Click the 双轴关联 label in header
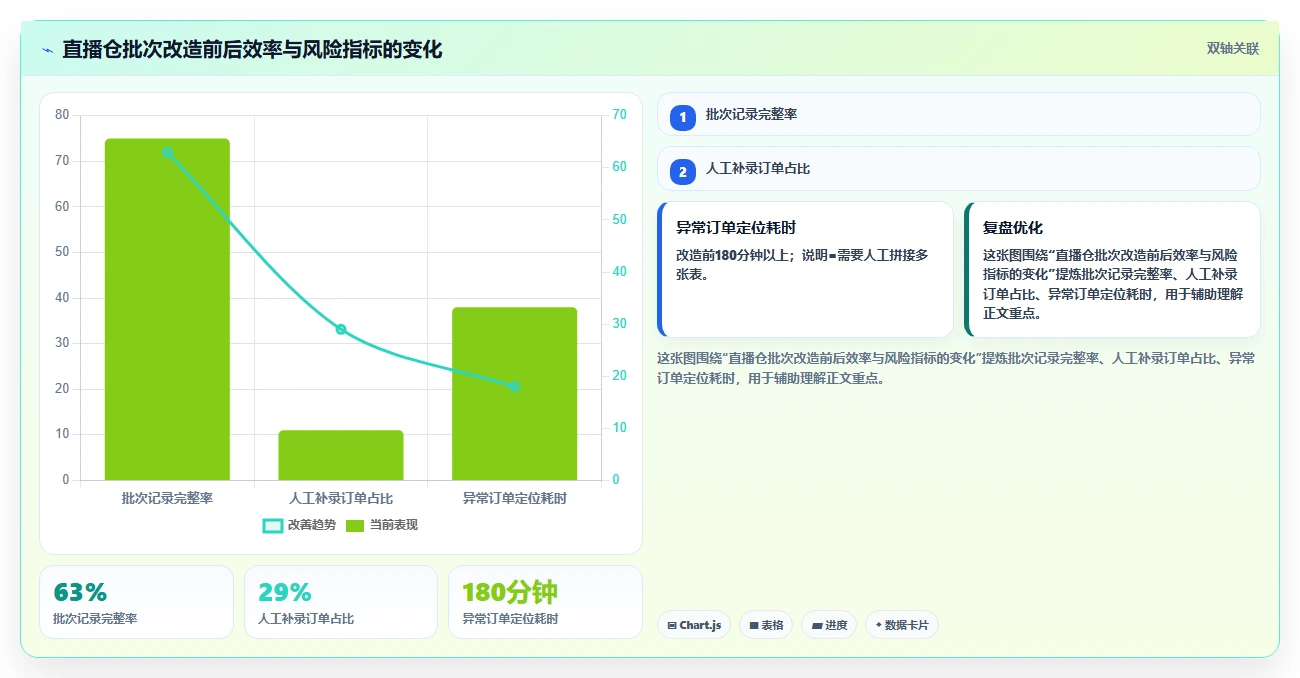Screen dimensions: 1300x678 click(x=1232, y=49)
